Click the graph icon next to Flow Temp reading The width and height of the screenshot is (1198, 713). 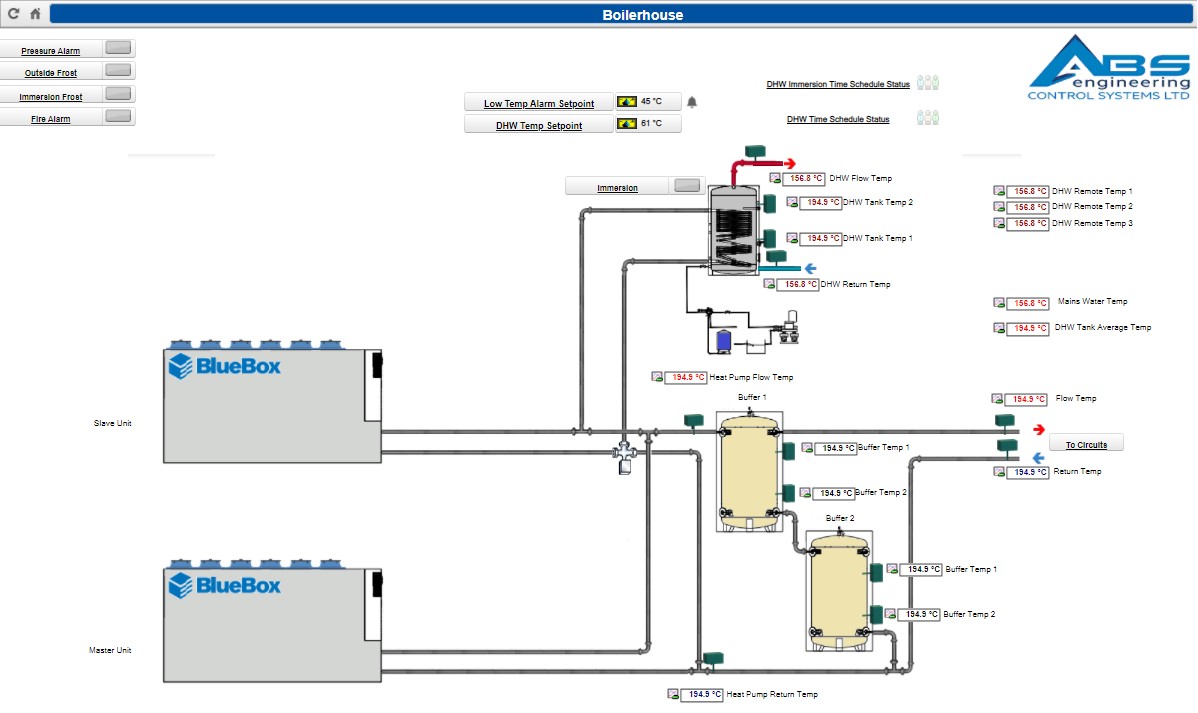tap(999, 398)
